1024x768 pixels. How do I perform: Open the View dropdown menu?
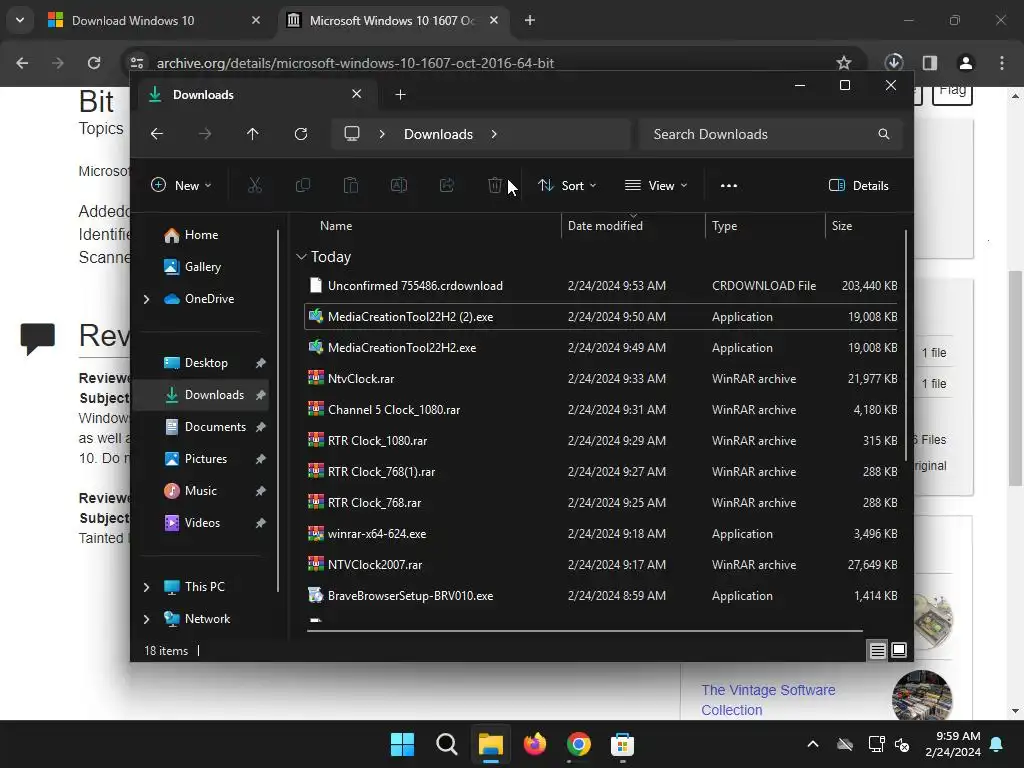(656, 185)
